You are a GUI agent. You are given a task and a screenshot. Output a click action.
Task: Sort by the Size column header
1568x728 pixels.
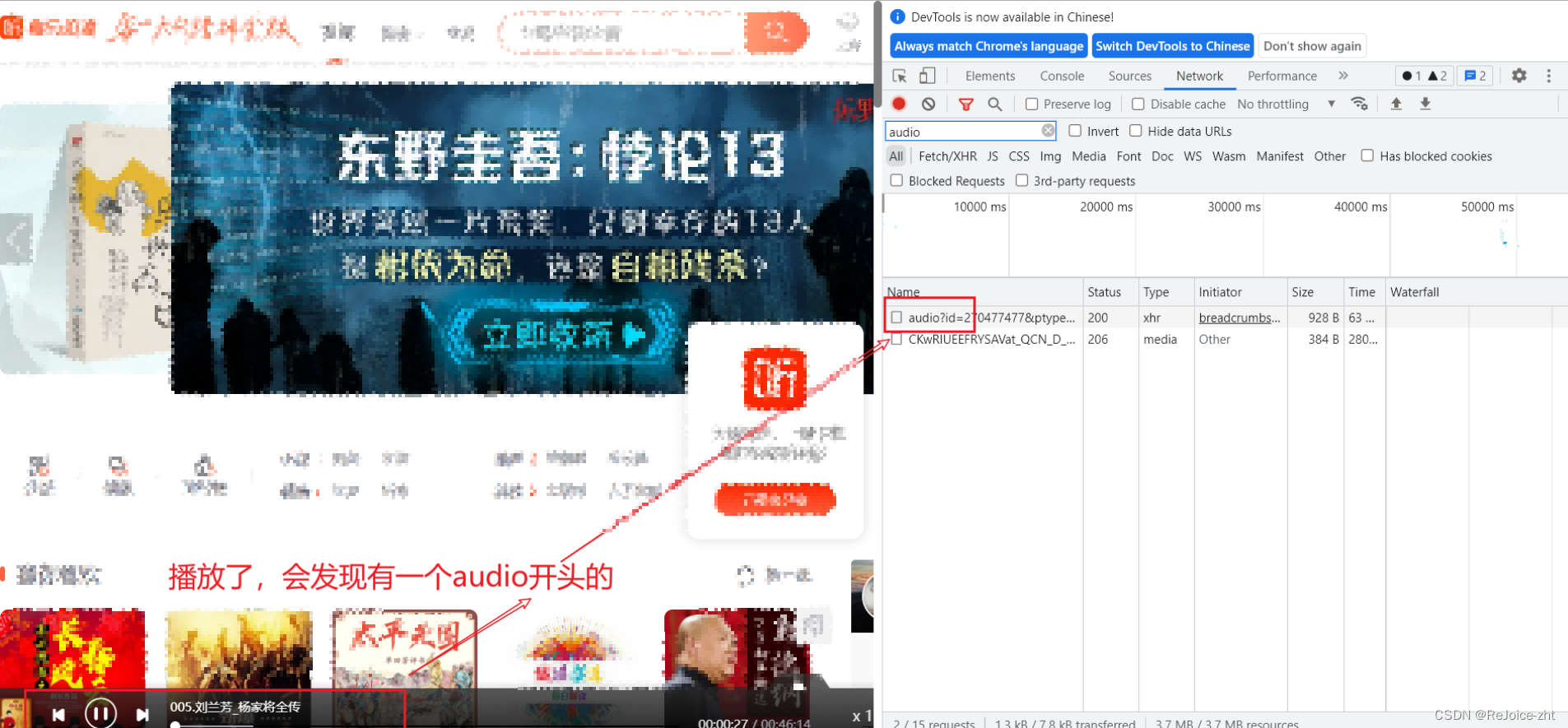[x=1314, y=292]
